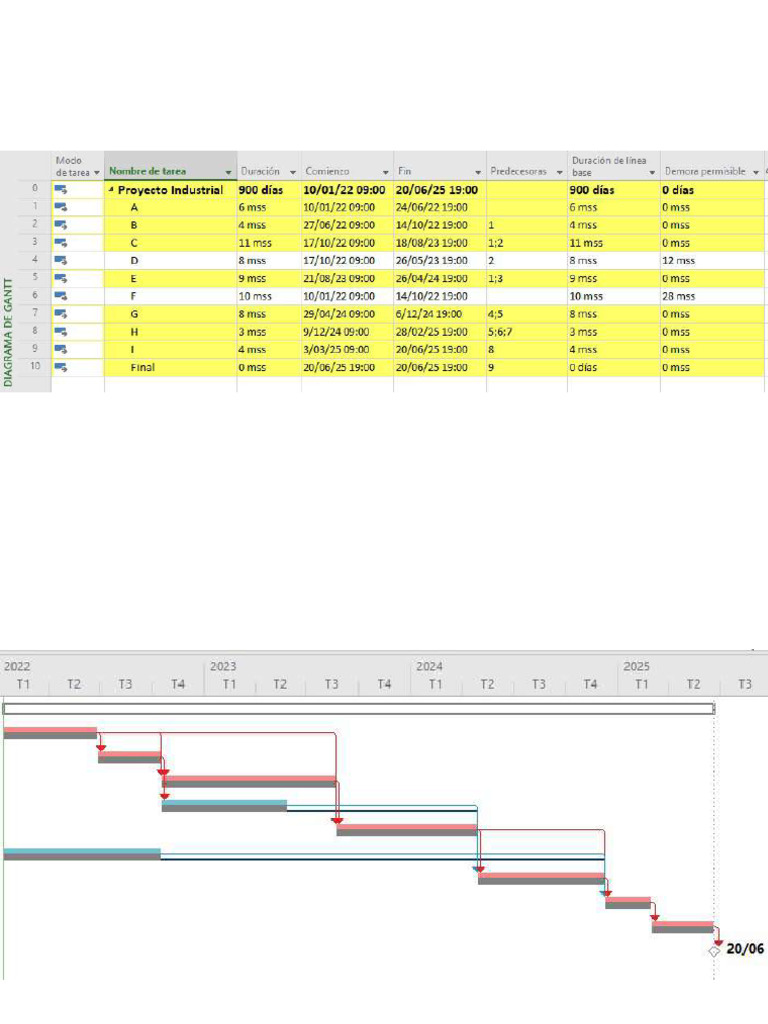The image size is (768, 1024).
Task: Click the 2023 year label in the timescale
Action: point(223,666)
